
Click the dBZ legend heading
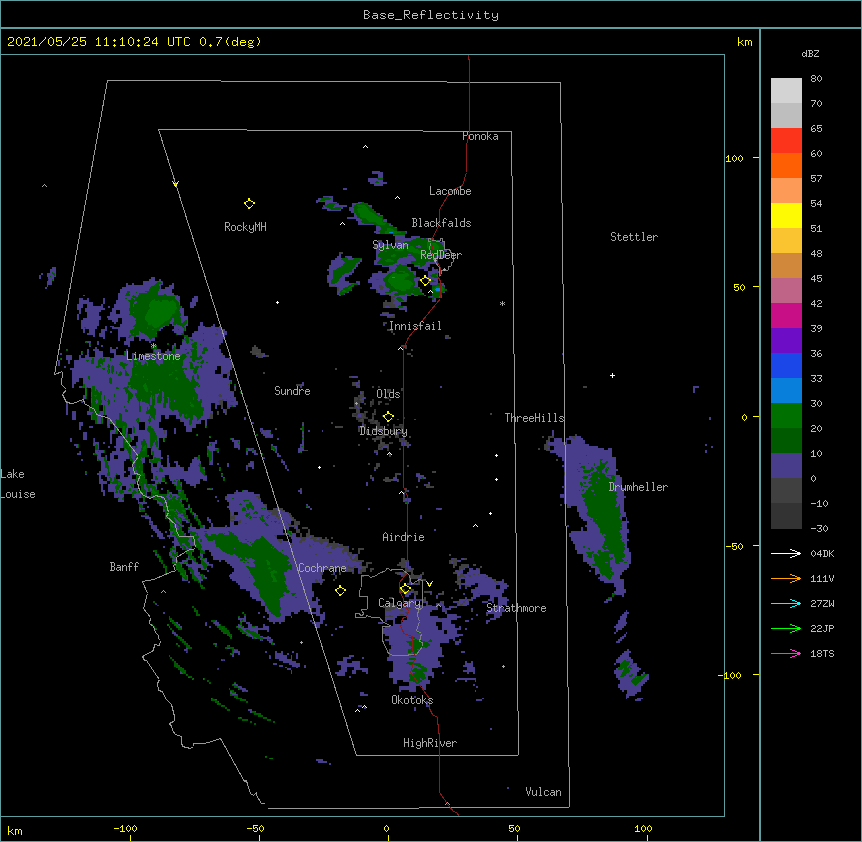click(x=810, y=53)
